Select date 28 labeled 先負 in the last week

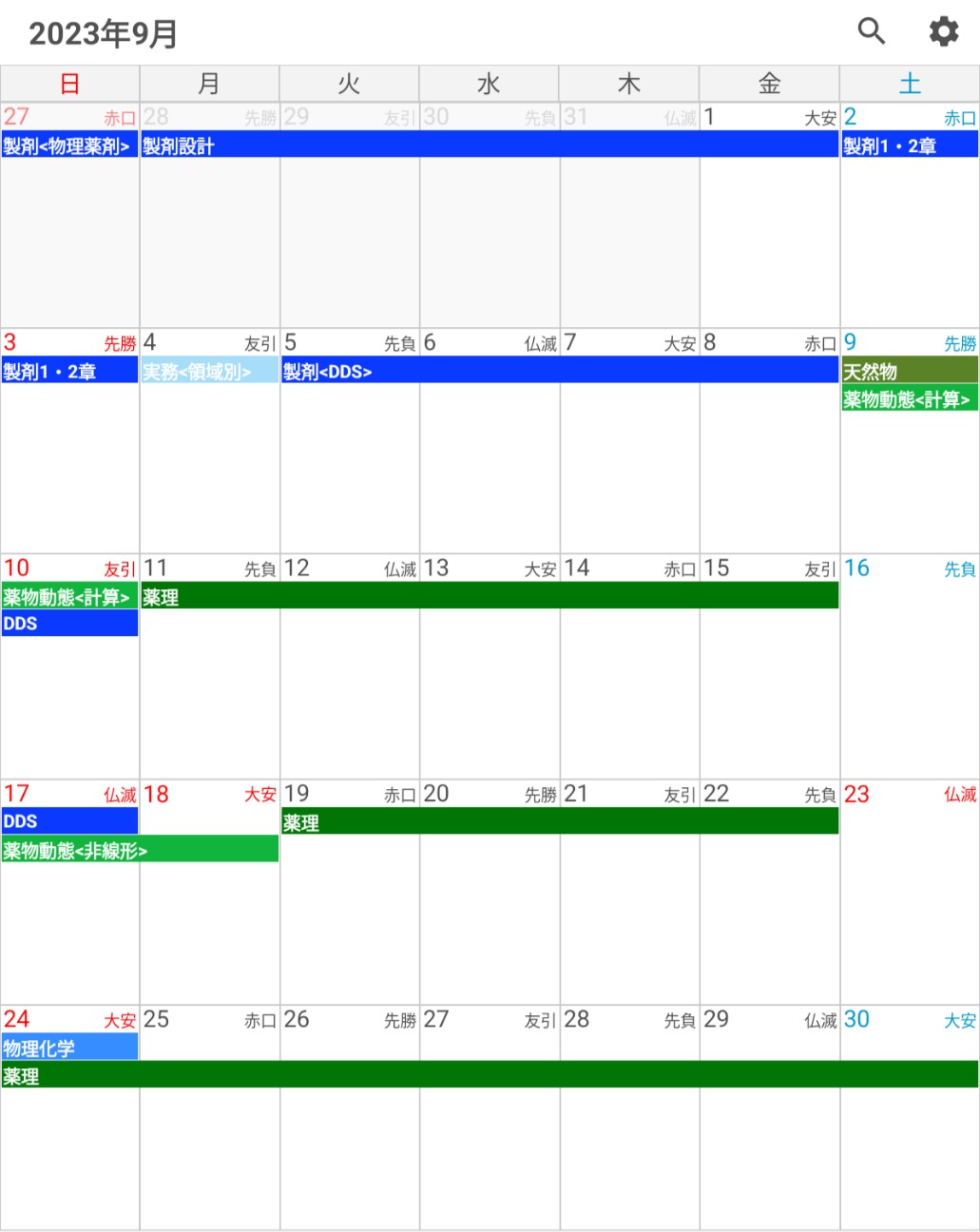click(629, 1118)
